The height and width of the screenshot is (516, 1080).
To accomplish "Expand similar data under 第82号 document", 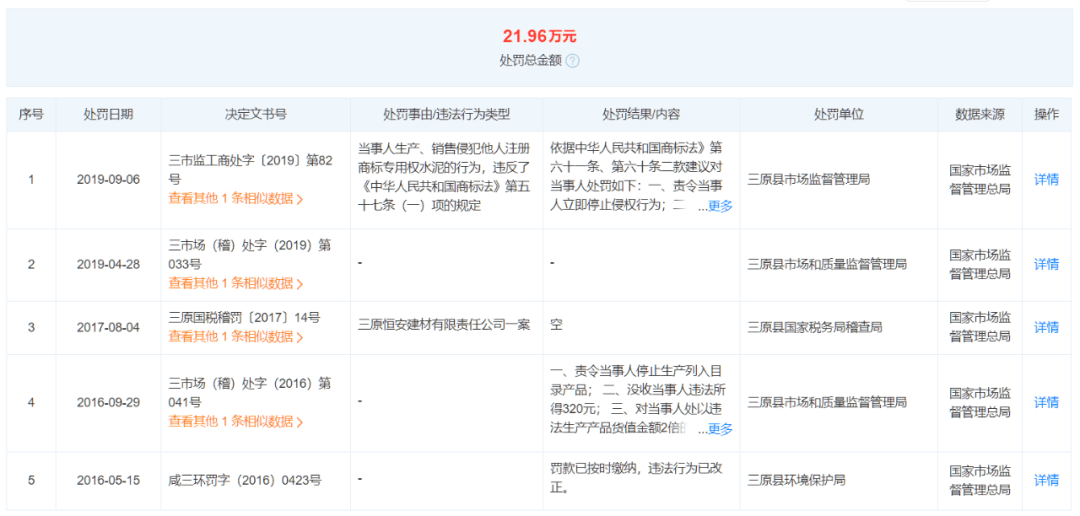I will point(235,198).
